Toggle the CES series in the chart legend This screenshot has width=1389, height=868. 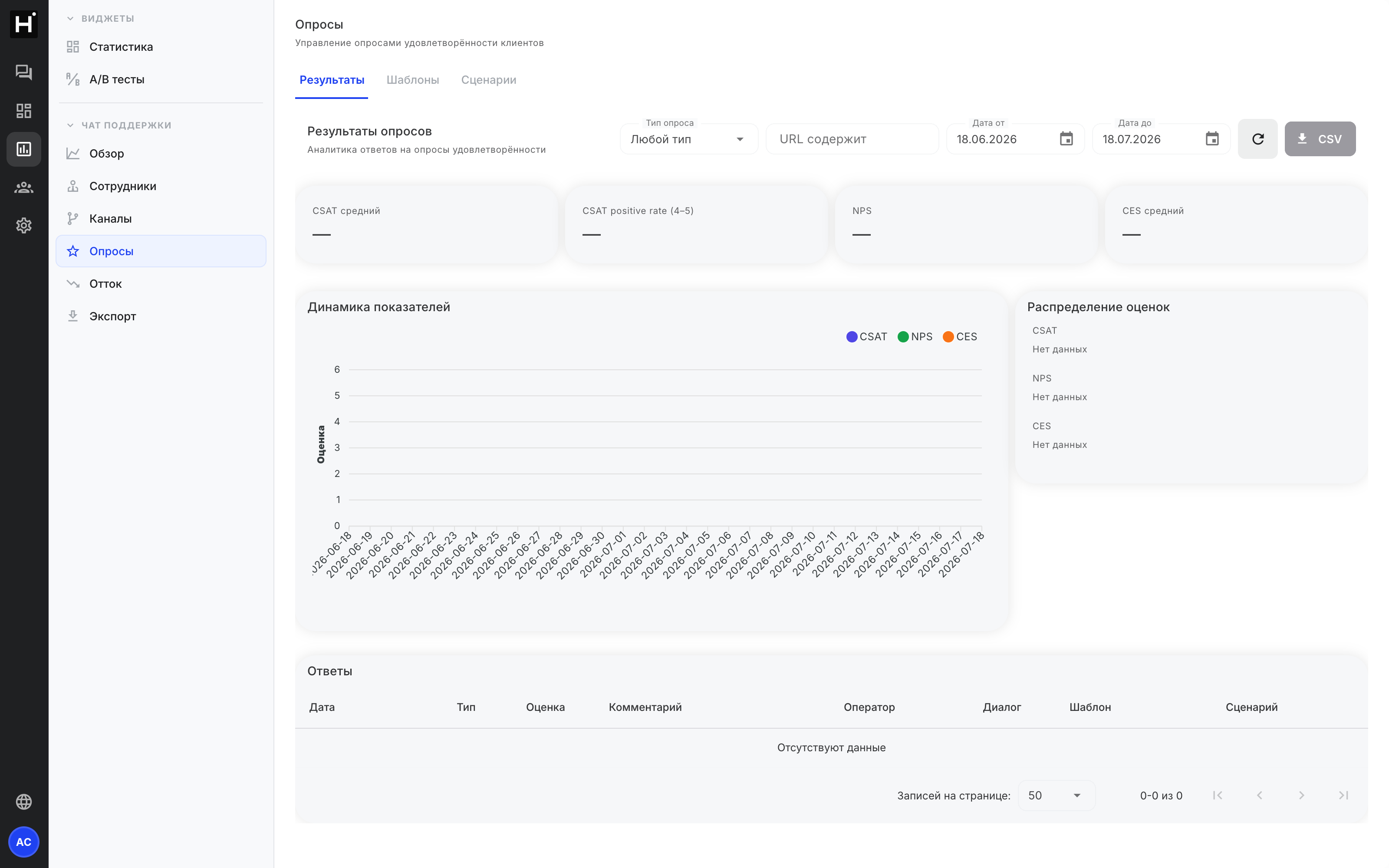(960, 336)
